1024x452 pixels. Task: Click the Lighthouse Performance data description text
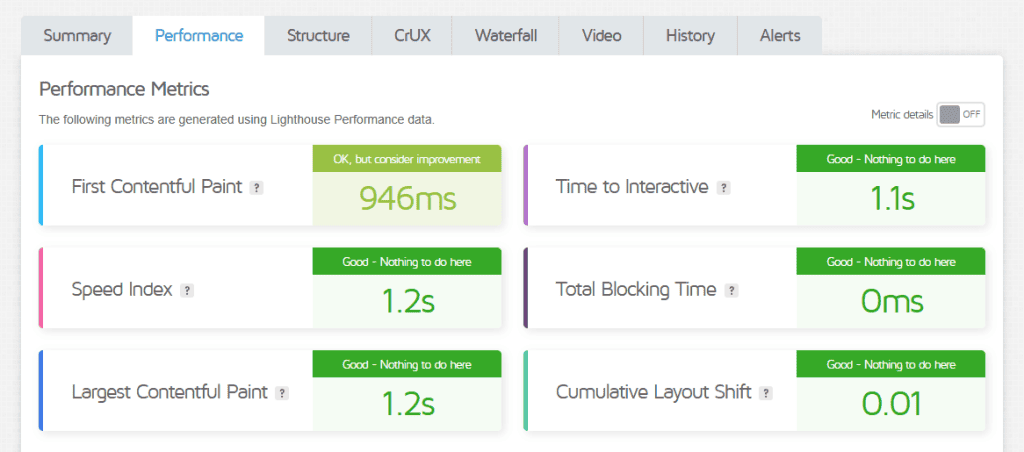[236, 120]
